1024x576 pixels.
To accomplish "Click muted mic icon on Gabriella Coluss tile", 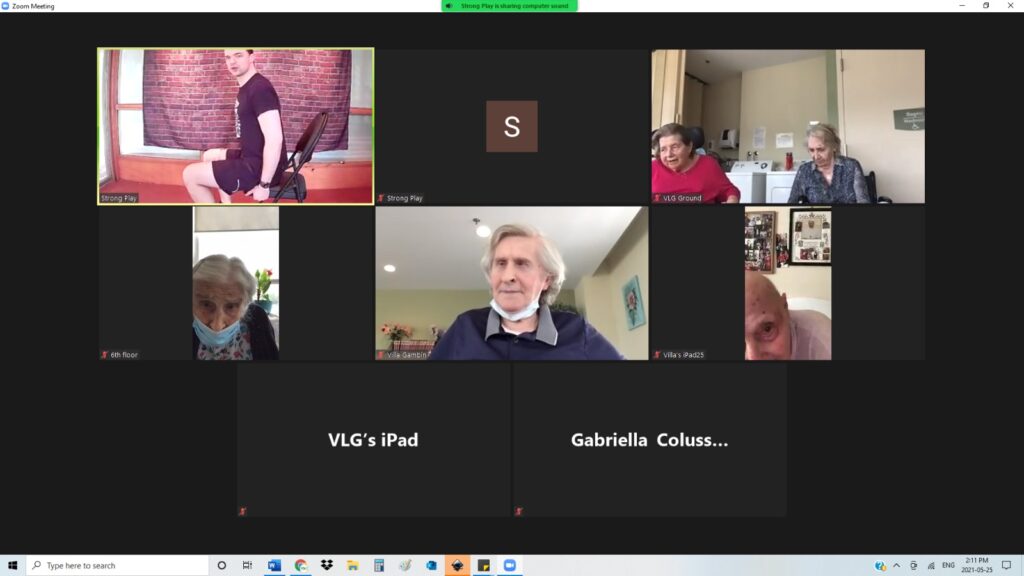I will [519, 511].
